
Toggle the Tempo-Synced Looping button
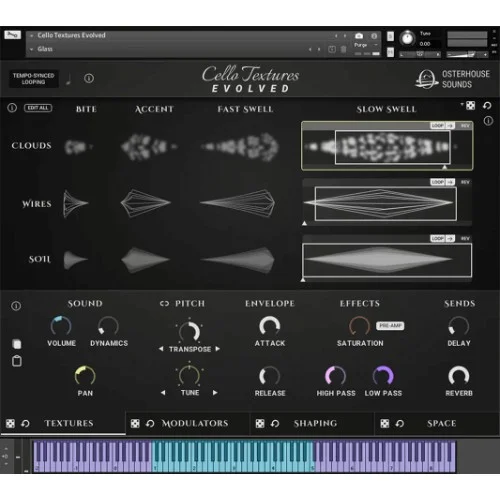[x=34, y=79]
